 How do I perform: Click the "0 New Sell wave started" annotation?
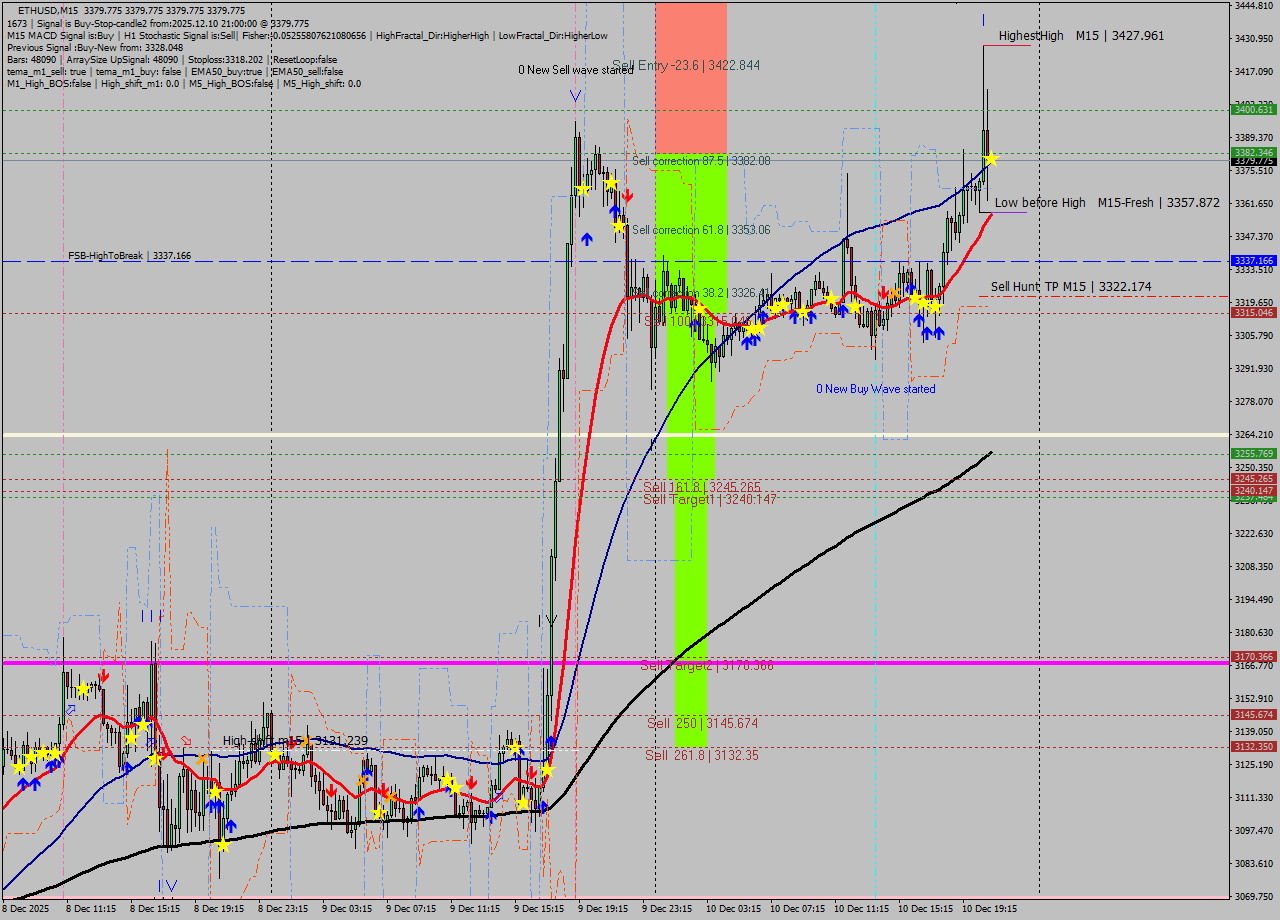[x=575, y=72]
